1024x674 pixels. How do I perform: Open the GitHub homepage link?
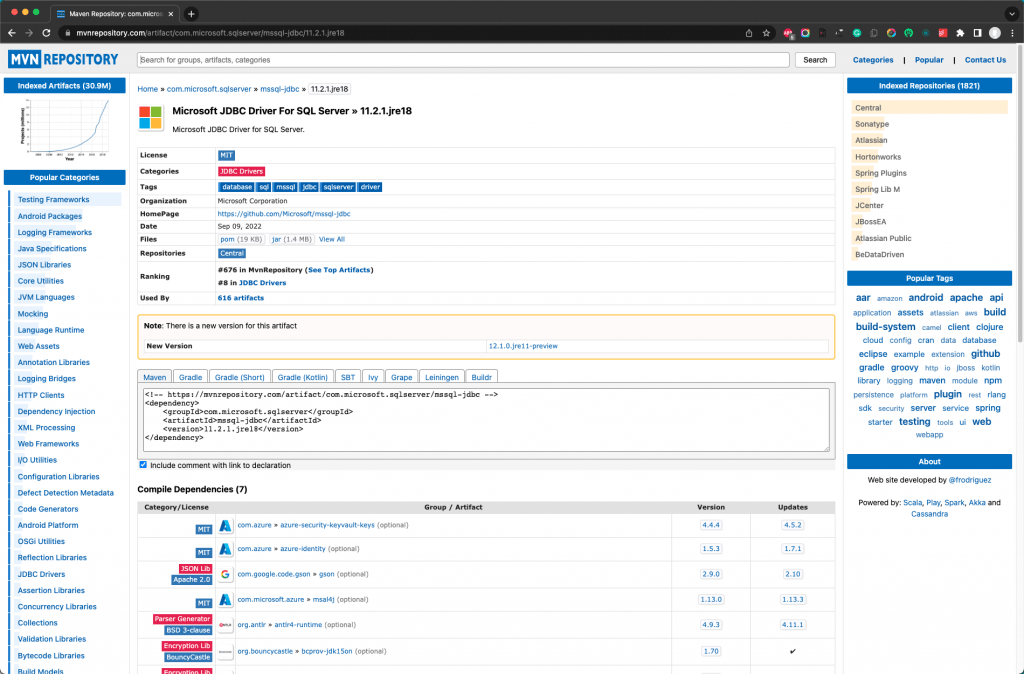click(284, 214)
